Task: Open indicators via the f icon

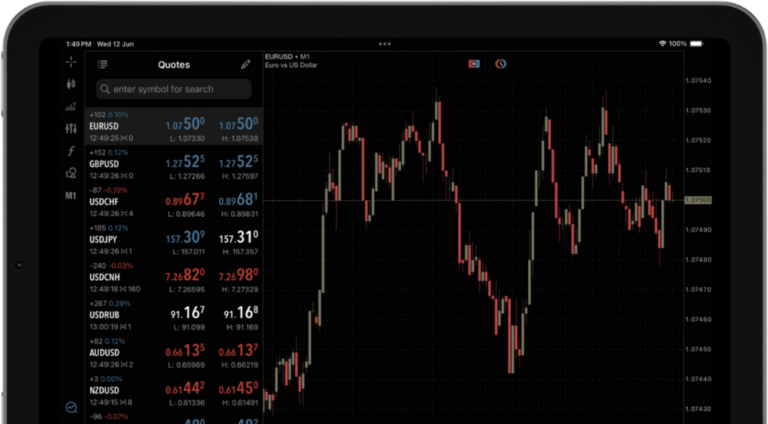Action: 71,151
